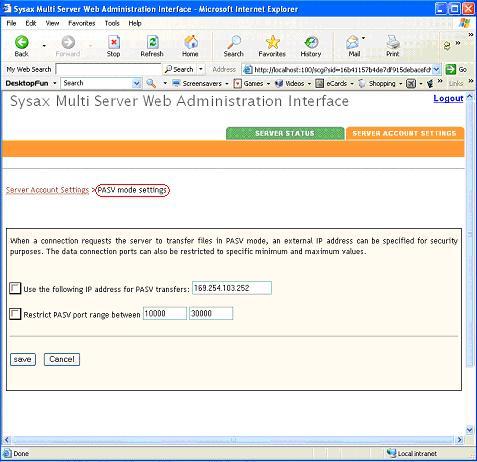Image resolution: width=477 pixels, height=462 pixels.
Task: Click the page icon in Address bar
Action: pos(248,70)
